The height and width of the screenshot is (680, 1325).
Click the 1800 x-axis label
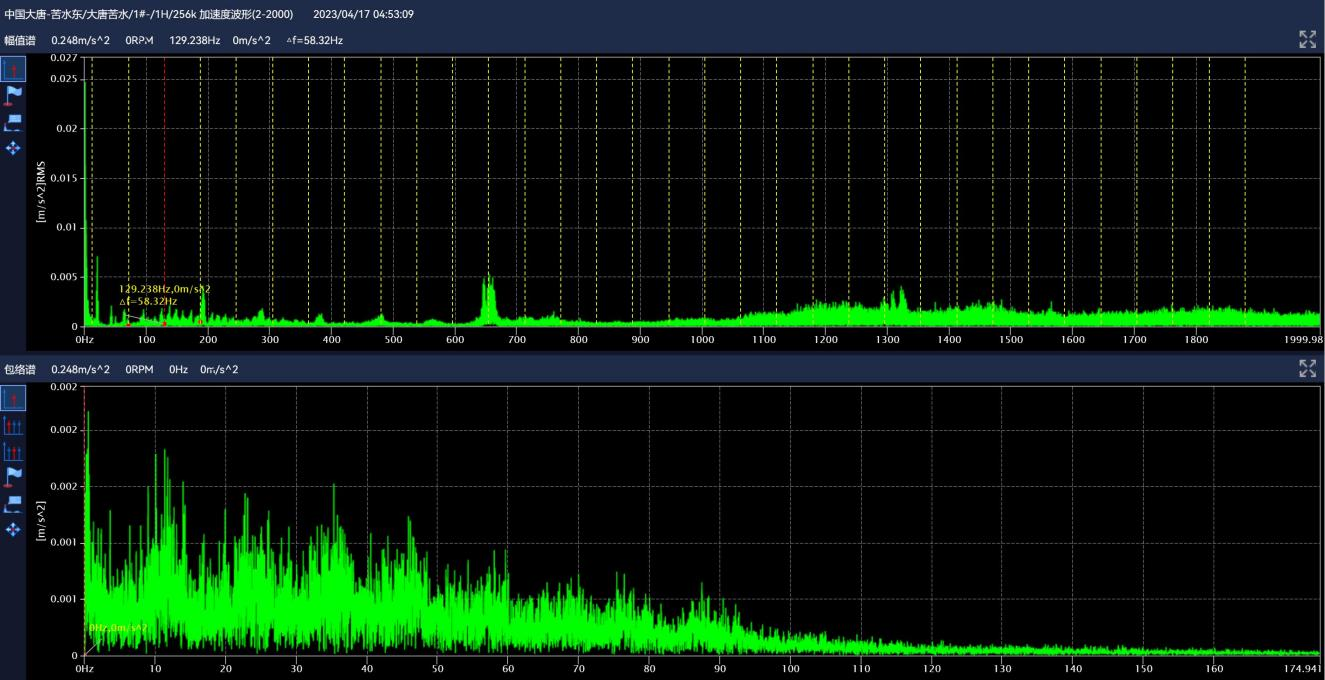[x=1196, y=340]
